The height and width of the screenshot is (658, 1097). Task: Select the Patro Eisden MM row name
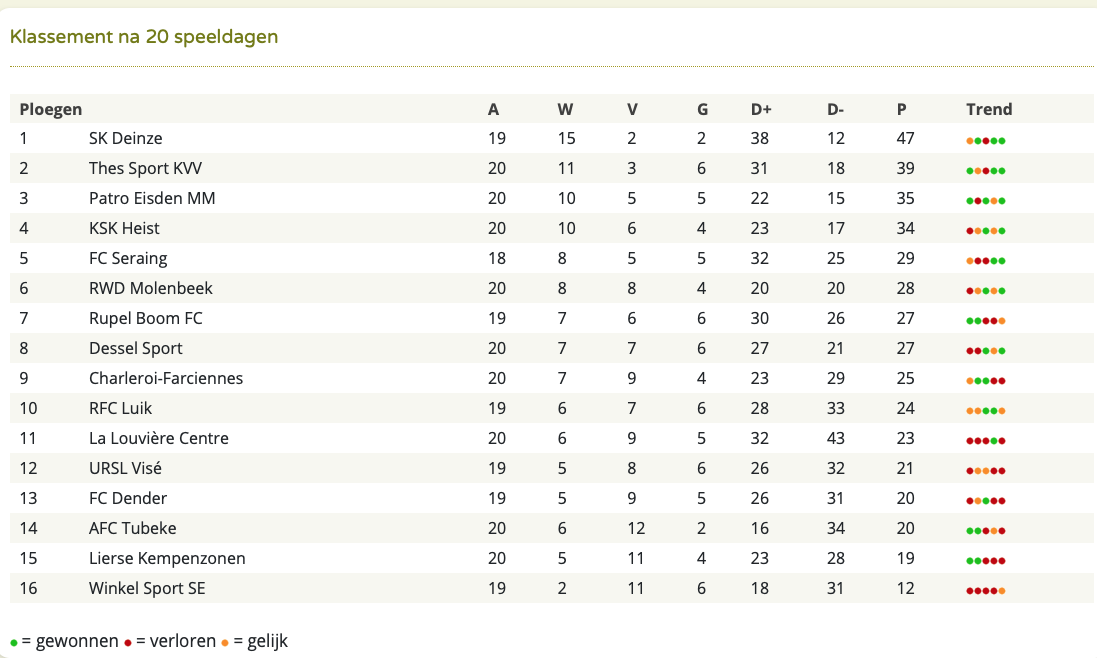[x=152, y=198]
